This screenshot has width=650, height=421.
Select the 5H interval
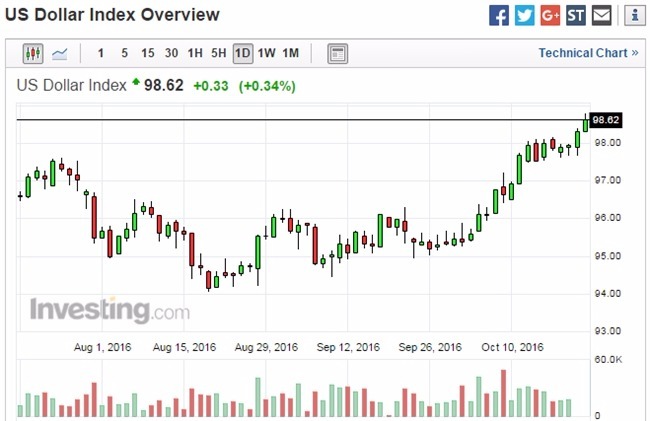coord(218,53)
